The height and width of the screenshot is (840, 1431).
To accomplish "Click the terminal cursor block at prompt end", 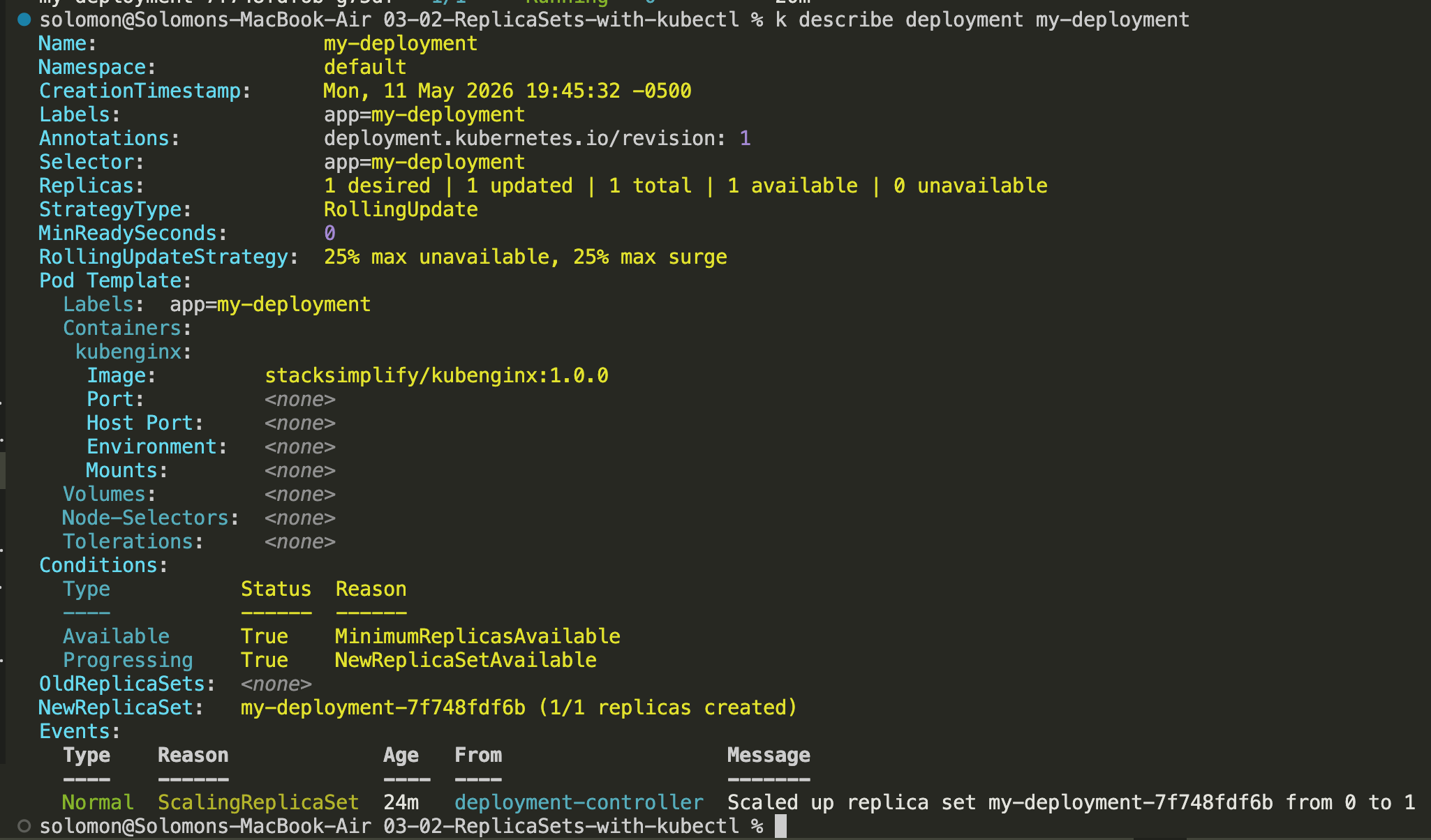I will 780,826.
